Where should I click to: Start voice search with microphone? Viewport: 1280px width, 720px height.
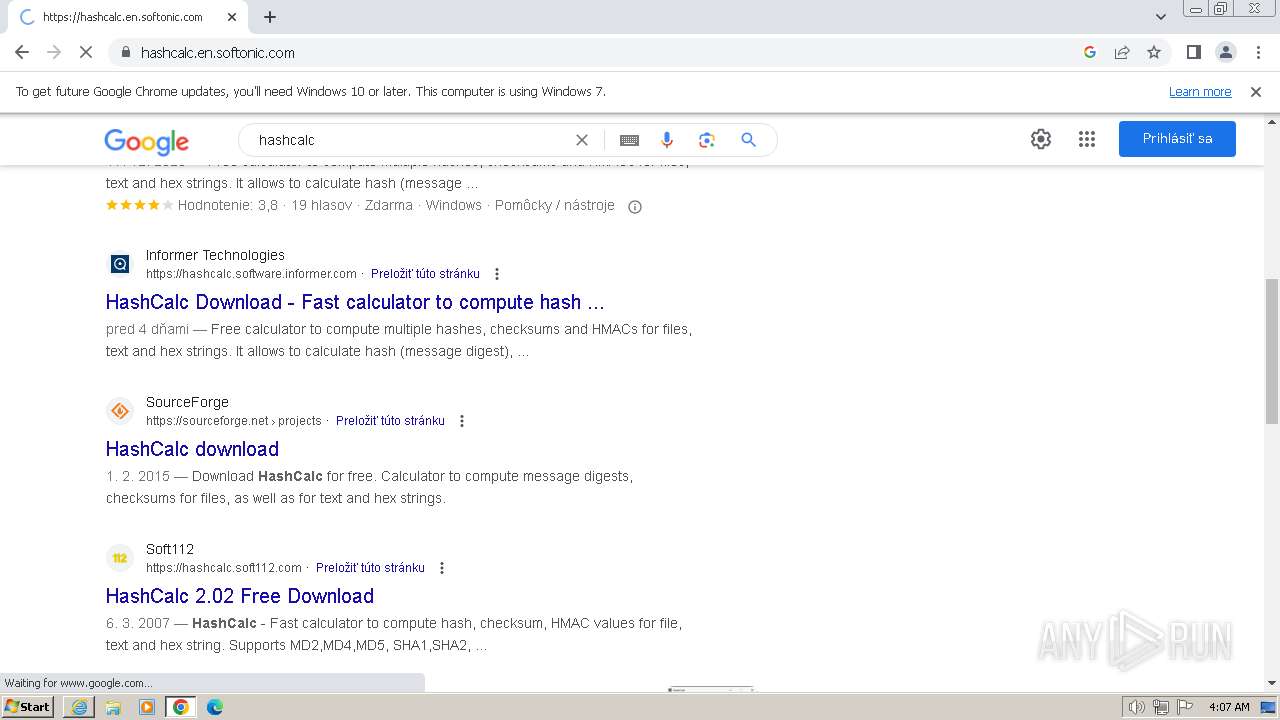(x=667, y=140)
